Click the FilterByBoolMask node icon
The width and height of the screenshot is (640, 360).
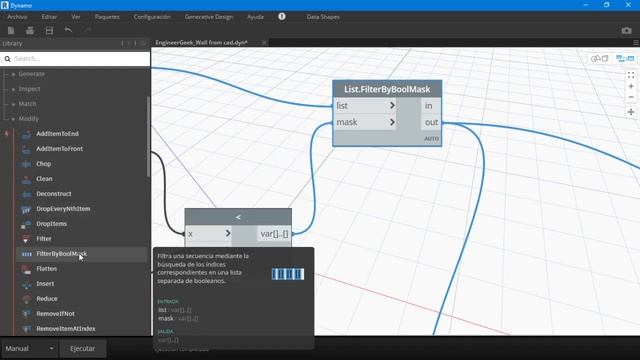pos(26,254)
